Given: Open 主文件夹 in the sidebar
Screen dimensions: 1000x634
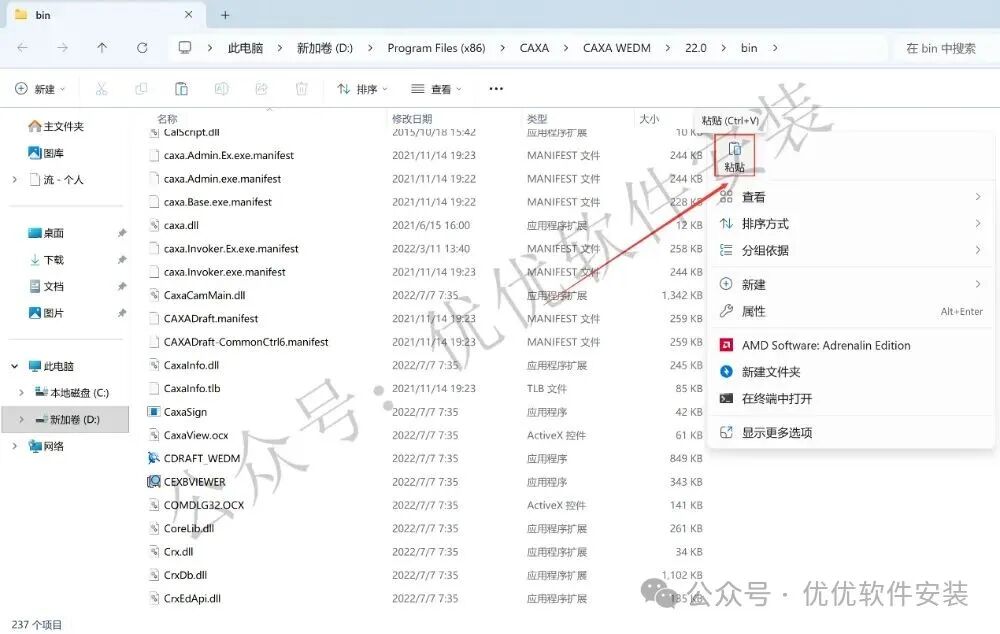Looking at the screenshot, I should pyautogui.click(x=56, y=126).
